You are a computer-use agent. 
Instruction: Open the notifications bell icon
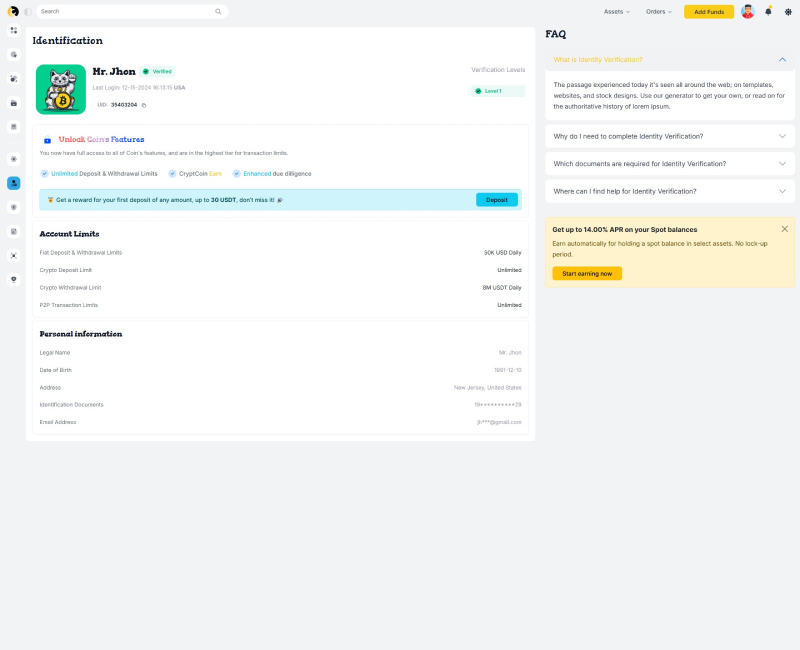[768, 11]
